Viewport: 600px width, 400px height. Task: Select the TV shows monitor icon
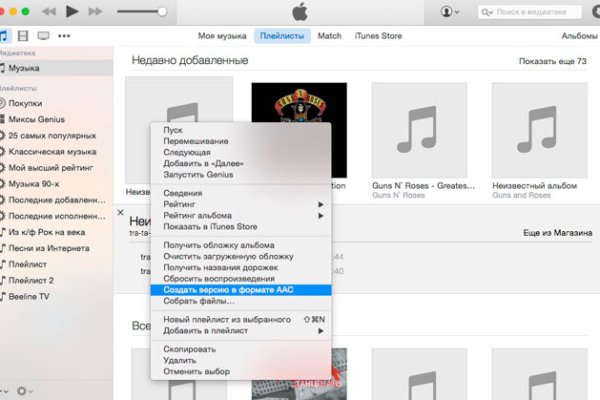pos(43,36)
